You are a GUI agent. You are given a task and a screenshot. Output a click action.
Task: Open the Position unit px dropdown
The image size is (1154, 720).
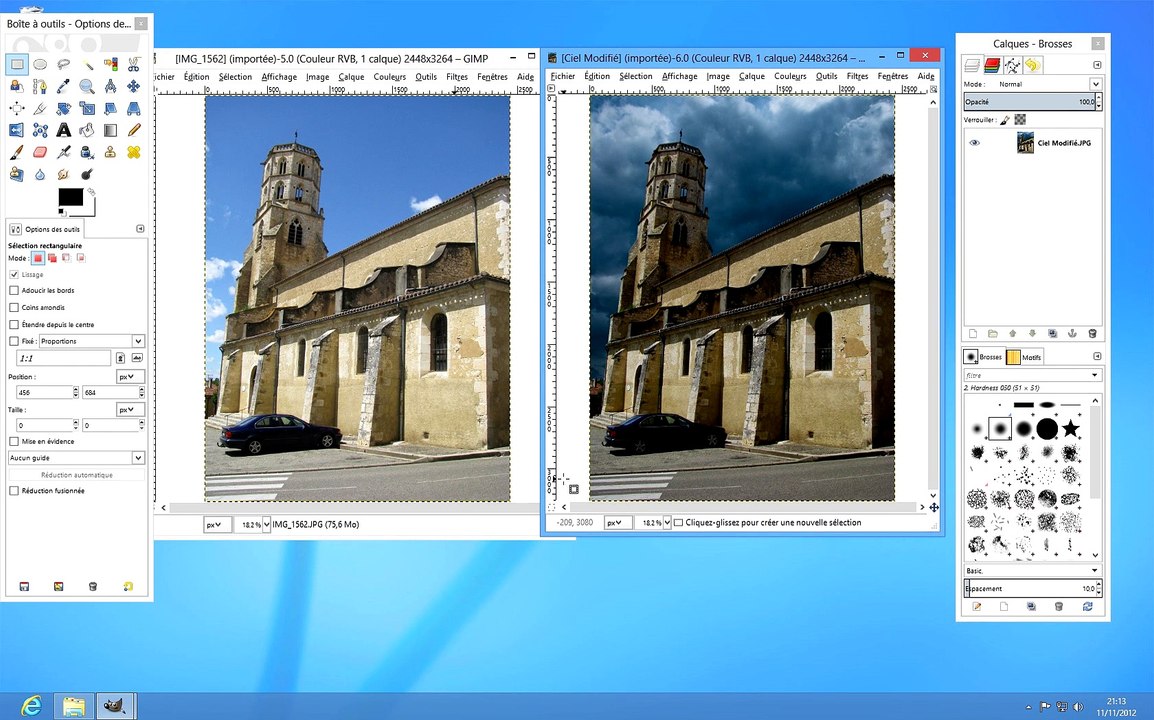coord(130,376)
